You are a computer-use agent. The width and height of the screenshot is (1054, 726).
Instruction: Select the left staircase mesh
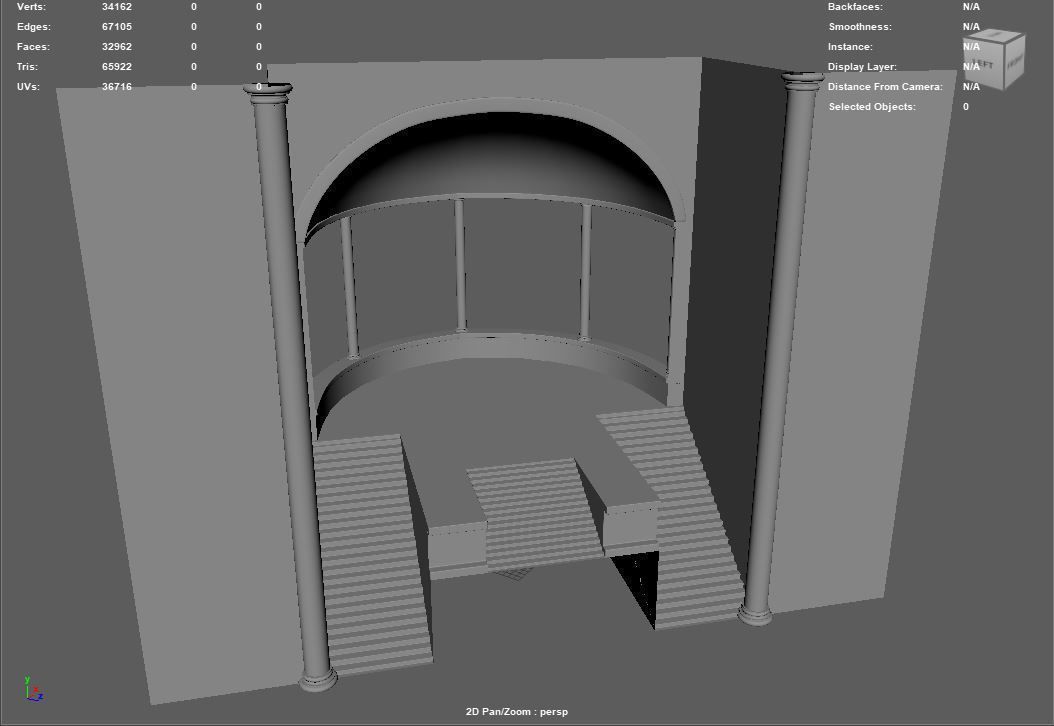(x=373, y=555)
